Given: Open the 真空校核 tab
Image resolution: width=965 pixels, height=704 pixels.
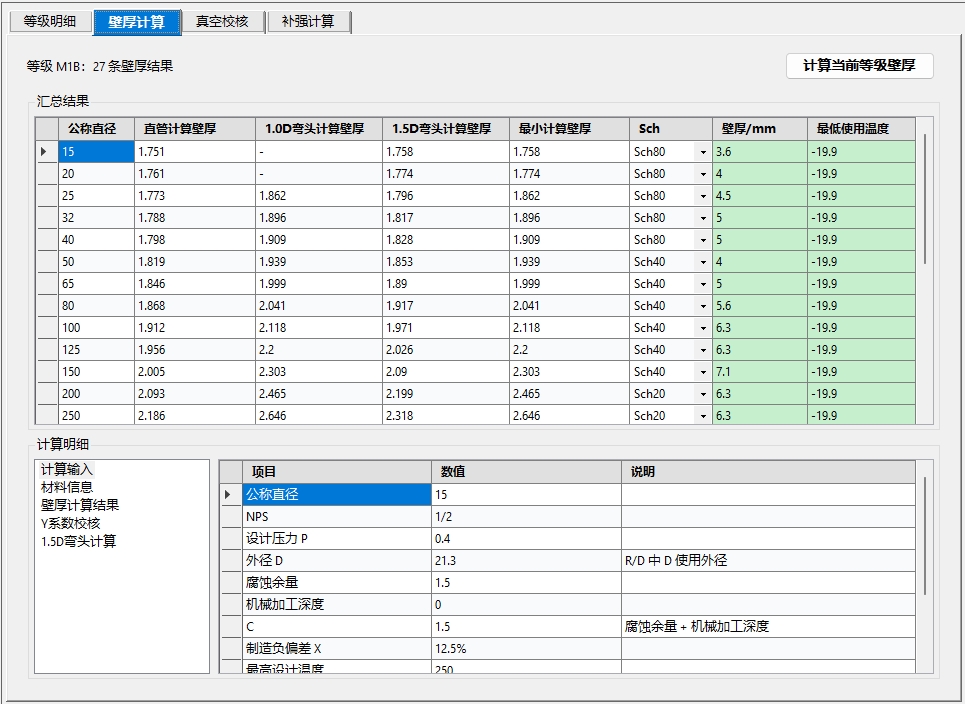Looking at the screenshot, I should coord(223,22).
